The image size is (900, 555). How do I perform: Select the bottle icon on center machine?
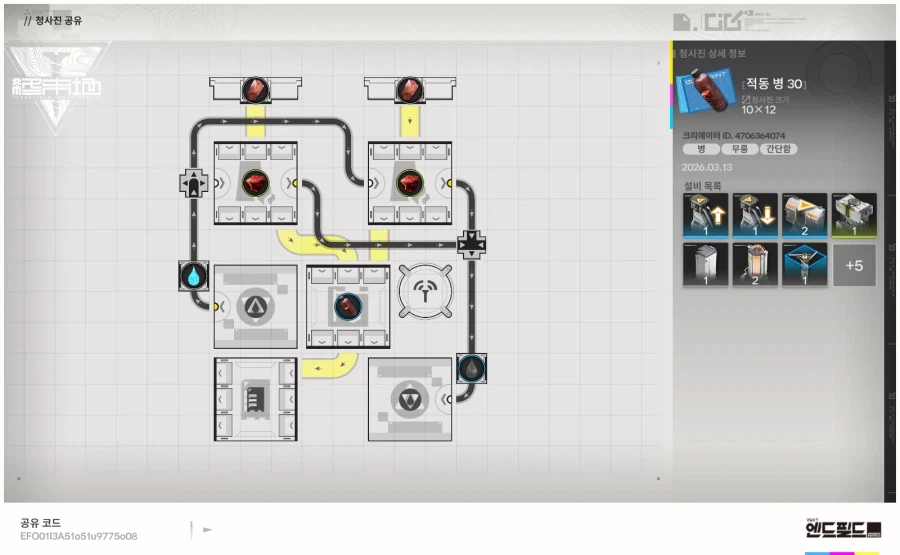[x=347, y=307]
